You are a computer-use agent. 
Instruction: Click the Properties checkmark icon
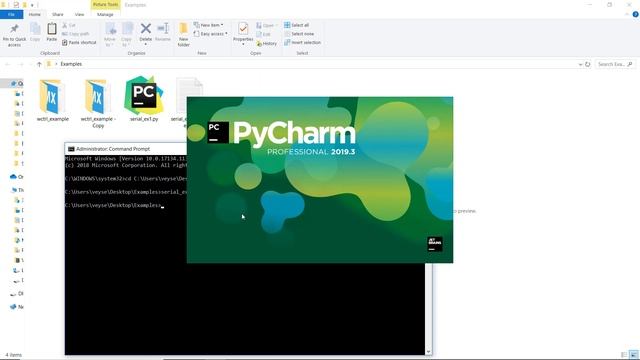click(x=243, y=29)
